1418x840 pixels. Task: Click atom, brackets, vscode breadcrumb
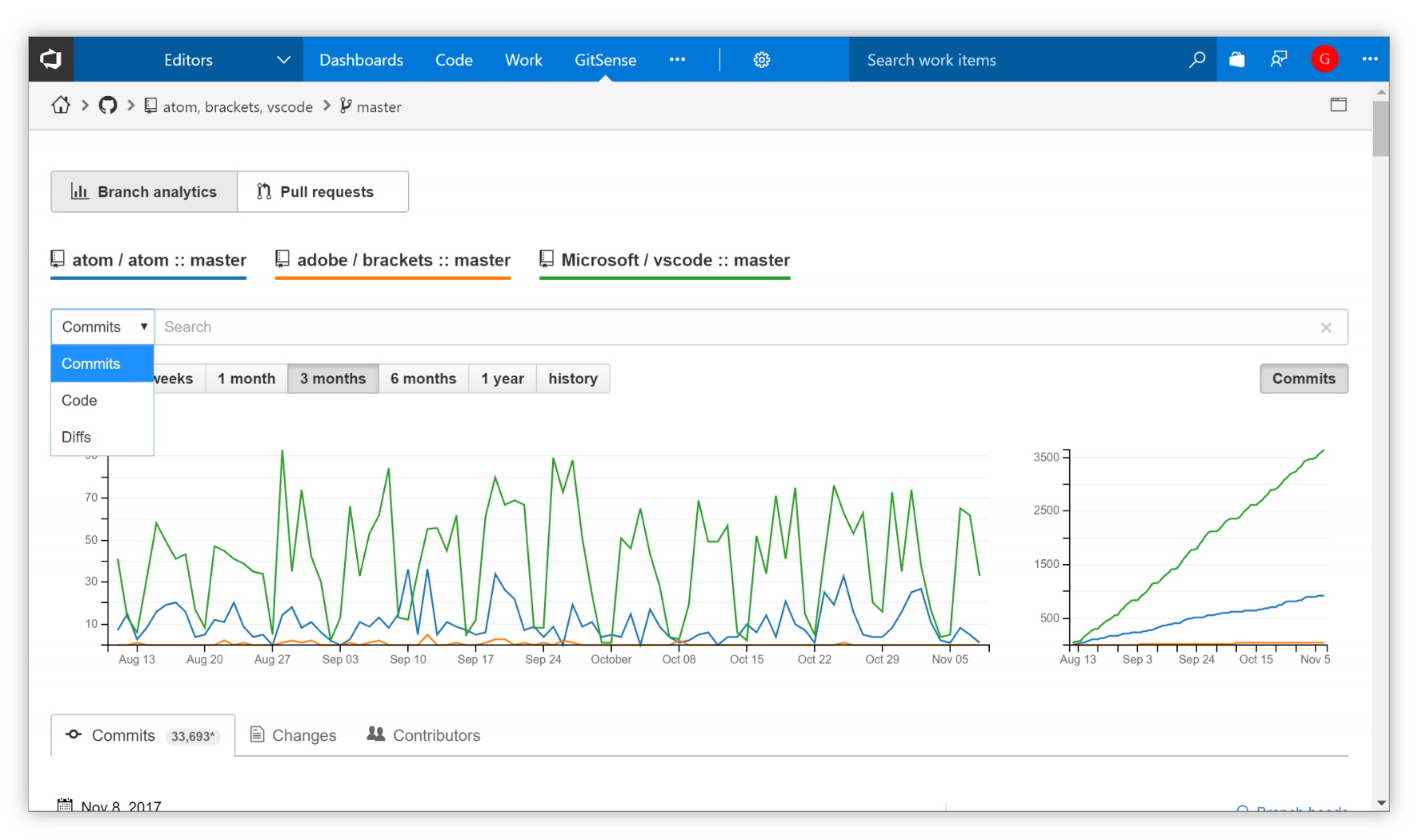tap(229, 106)
